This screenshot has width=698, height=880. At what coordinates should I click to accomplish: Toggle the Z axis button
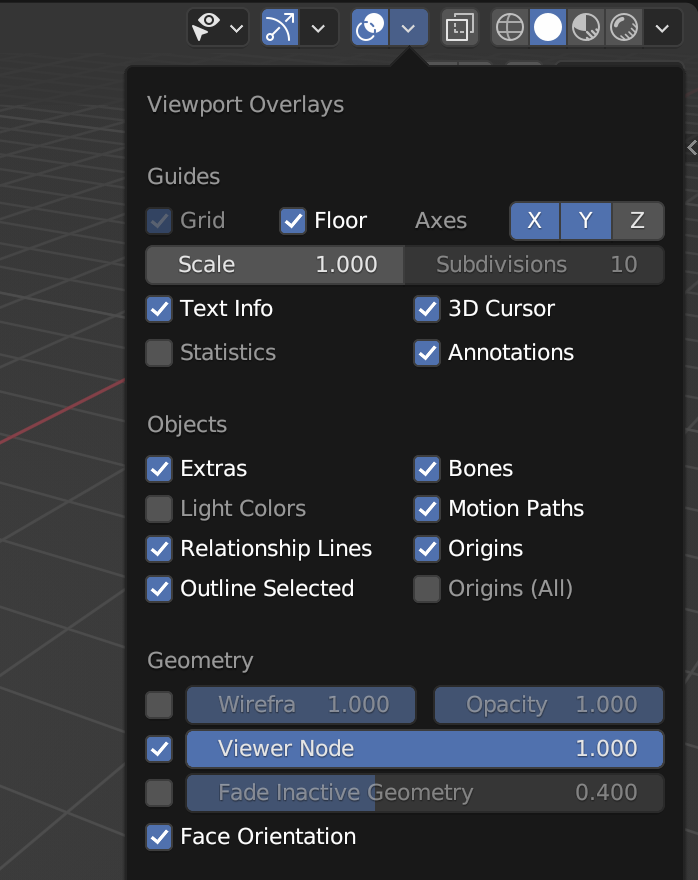(637, 221)
